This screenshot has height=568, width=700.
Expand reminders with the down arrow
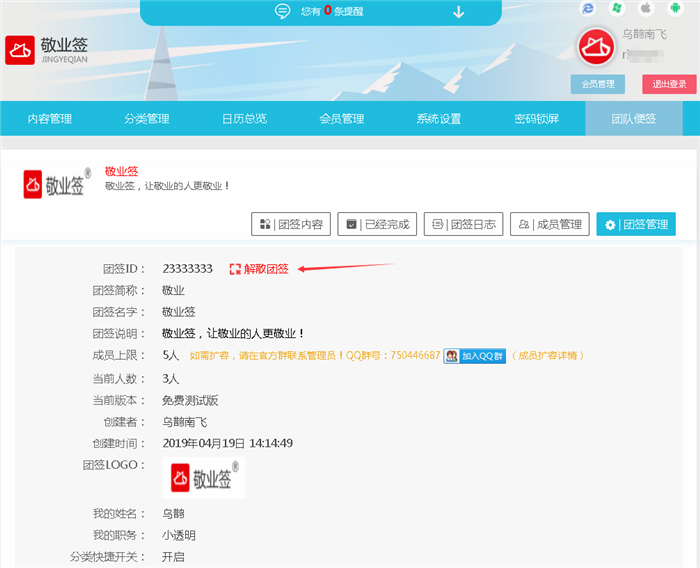[x=458, y=12]
